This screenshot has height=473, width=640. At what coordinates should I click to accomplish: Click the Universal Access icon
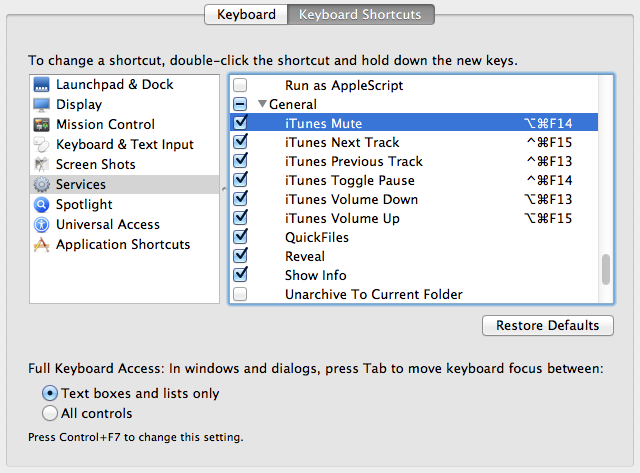point(42,224)
